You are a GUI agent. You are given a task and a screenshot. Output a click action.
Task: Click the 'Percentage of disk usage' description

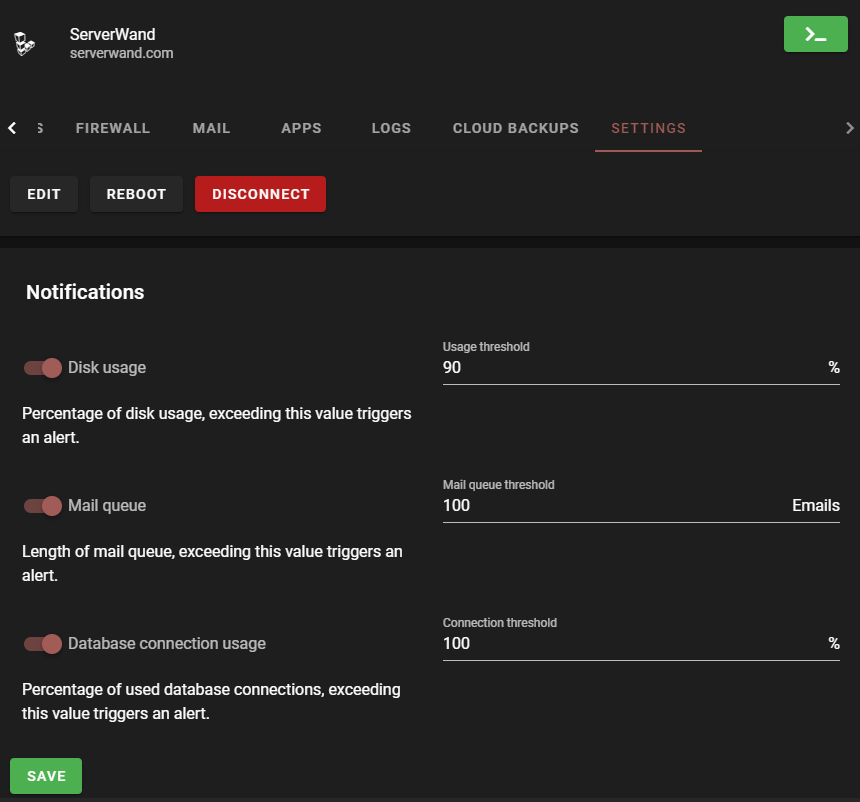tap(217, 425)
